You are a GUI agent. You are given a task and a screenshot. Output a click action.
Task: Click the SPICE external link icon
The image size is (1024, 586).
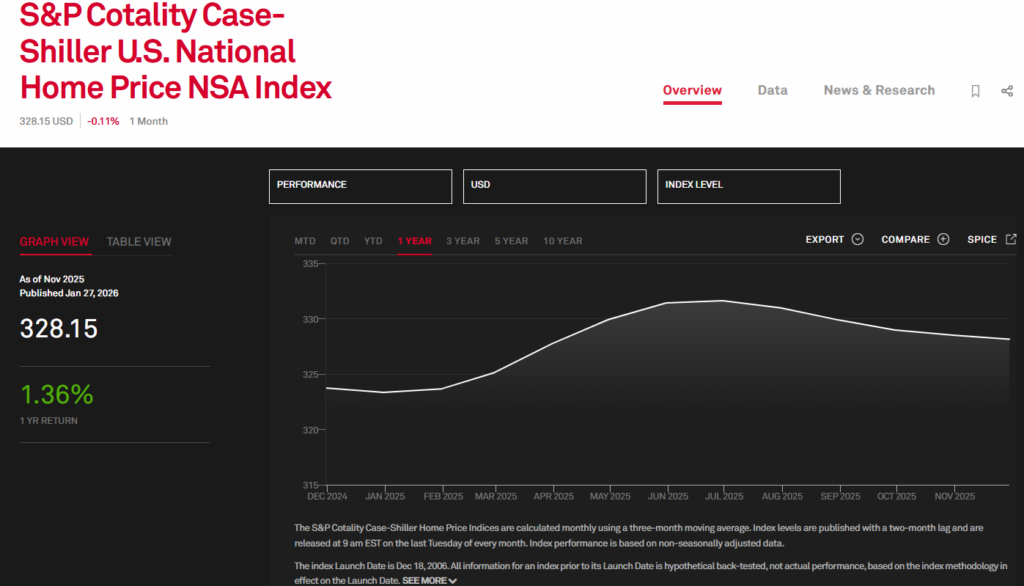tap(1011, 240)
